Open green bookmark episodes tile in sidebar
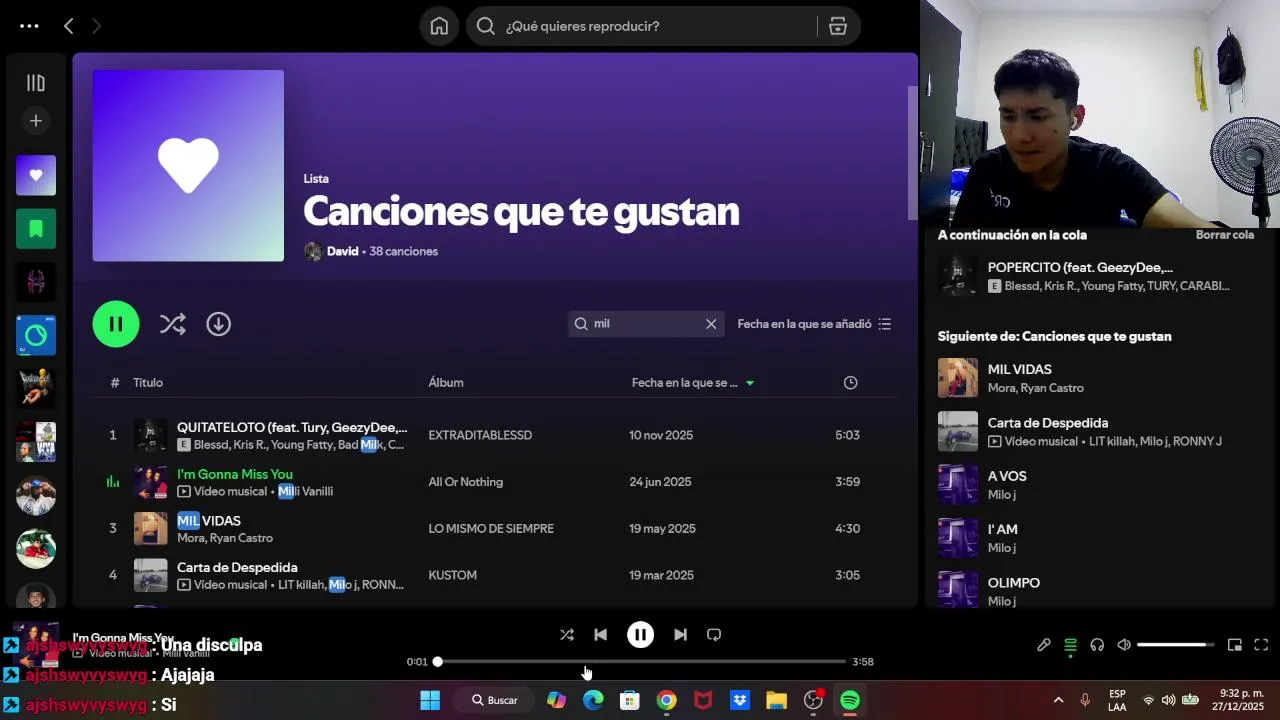Image resolution: width=1280 pixels, height=720 pixels. coord(36,229)
